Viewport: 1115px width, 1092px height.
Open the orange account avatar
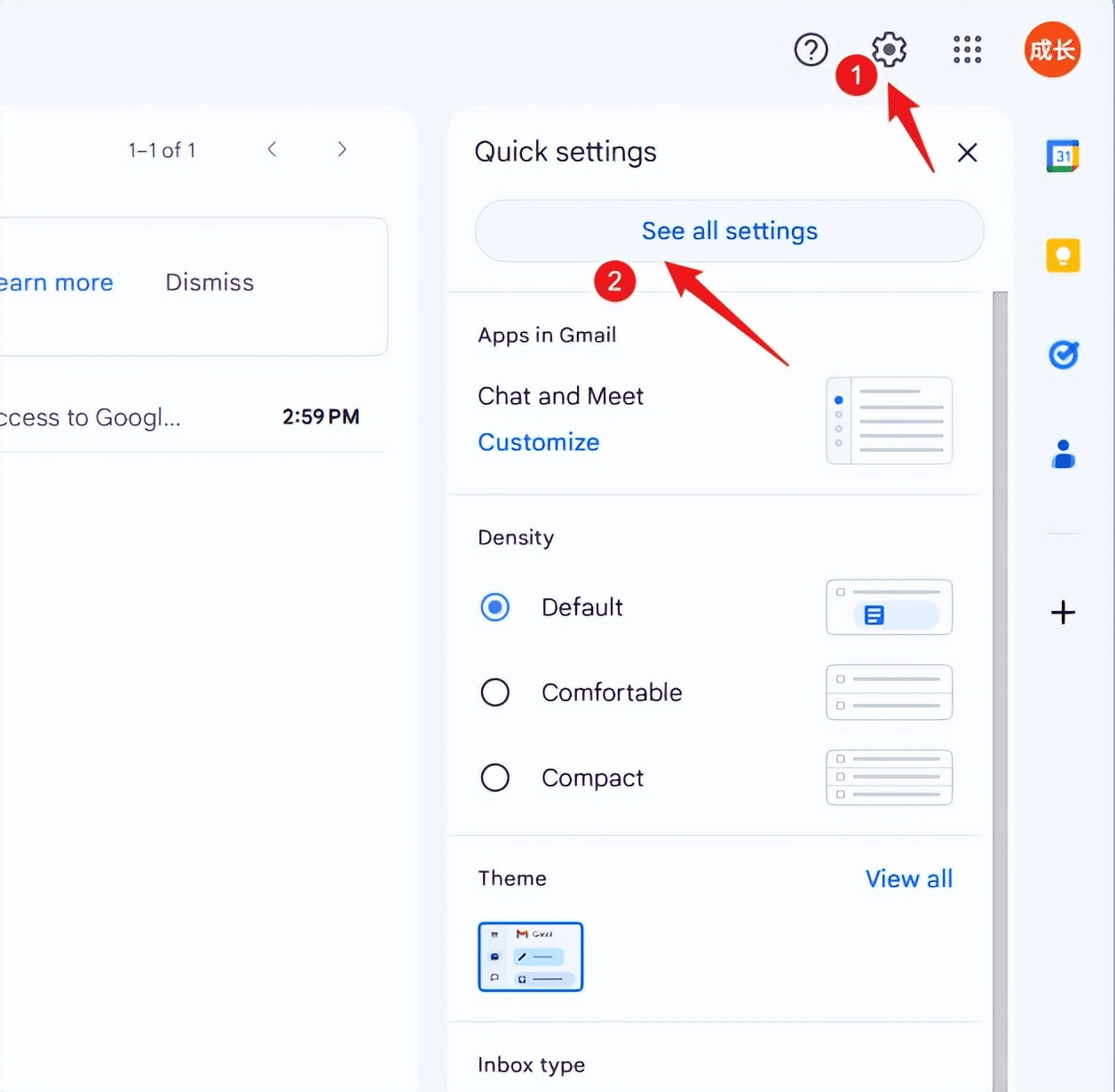point(1052,50)
